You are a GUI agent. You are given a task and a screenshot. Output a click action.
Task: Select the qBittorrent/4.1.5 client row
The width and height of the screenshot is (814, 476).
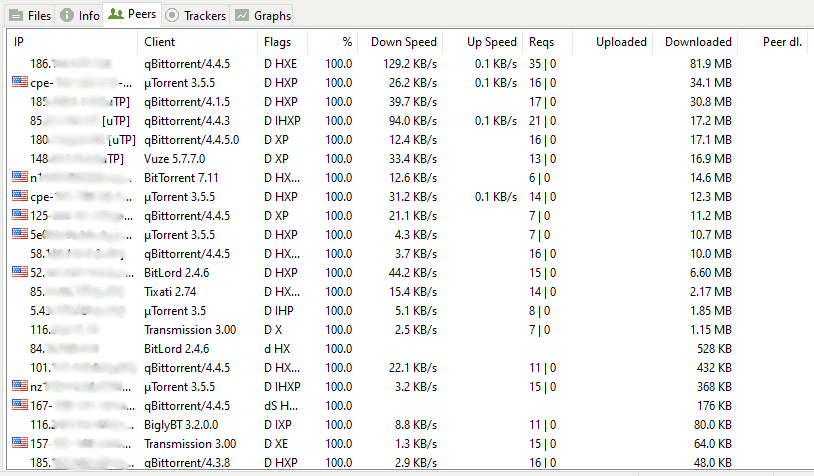[x=408, y=102]
